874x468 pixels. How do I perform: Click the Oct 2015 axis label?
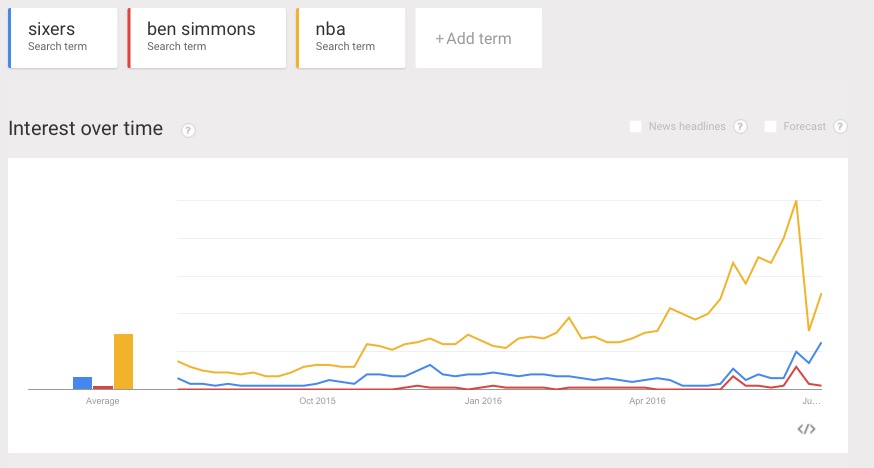point(318,401)
